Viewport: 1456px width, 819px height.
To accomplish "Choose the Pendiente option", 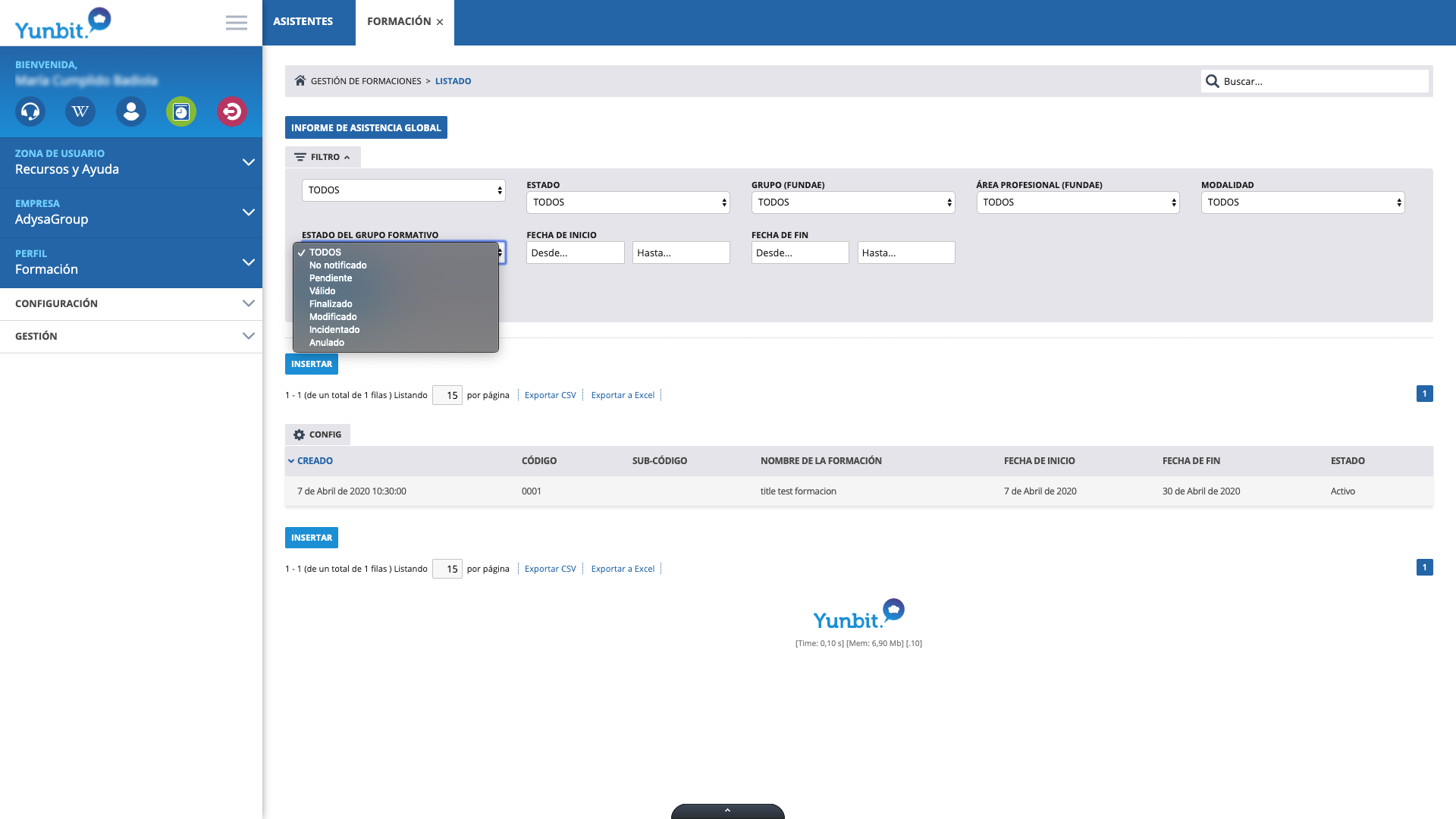I will pos(331,278).
